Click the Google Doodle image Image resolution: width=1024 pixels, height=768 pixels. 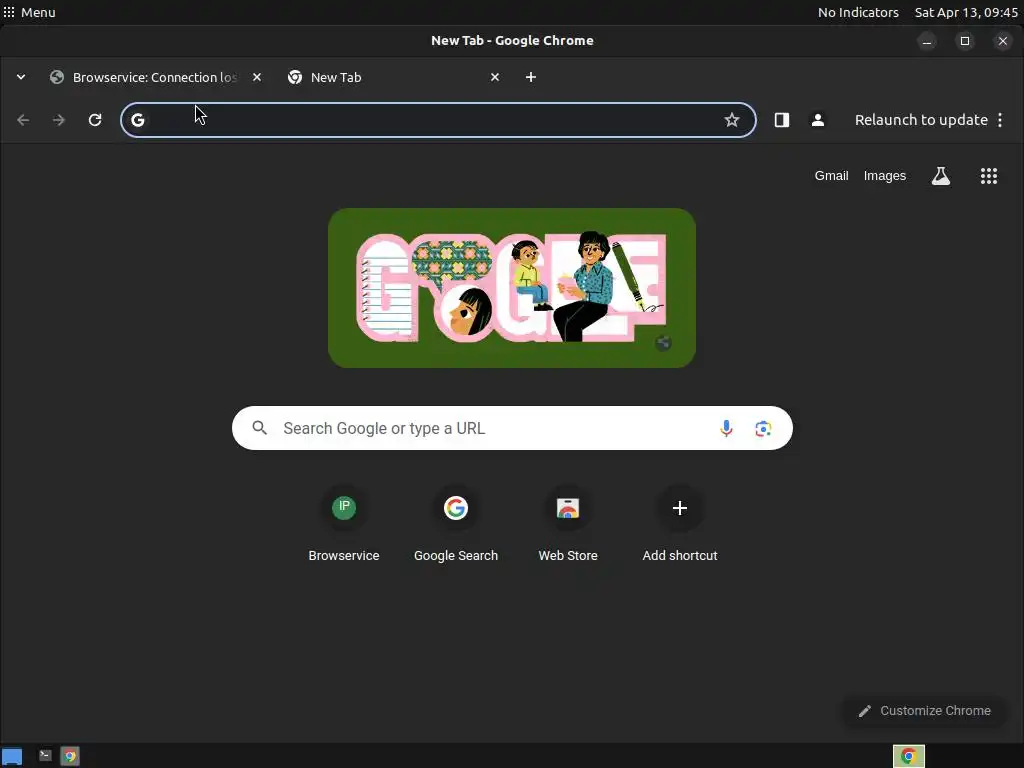click(511, 288)
